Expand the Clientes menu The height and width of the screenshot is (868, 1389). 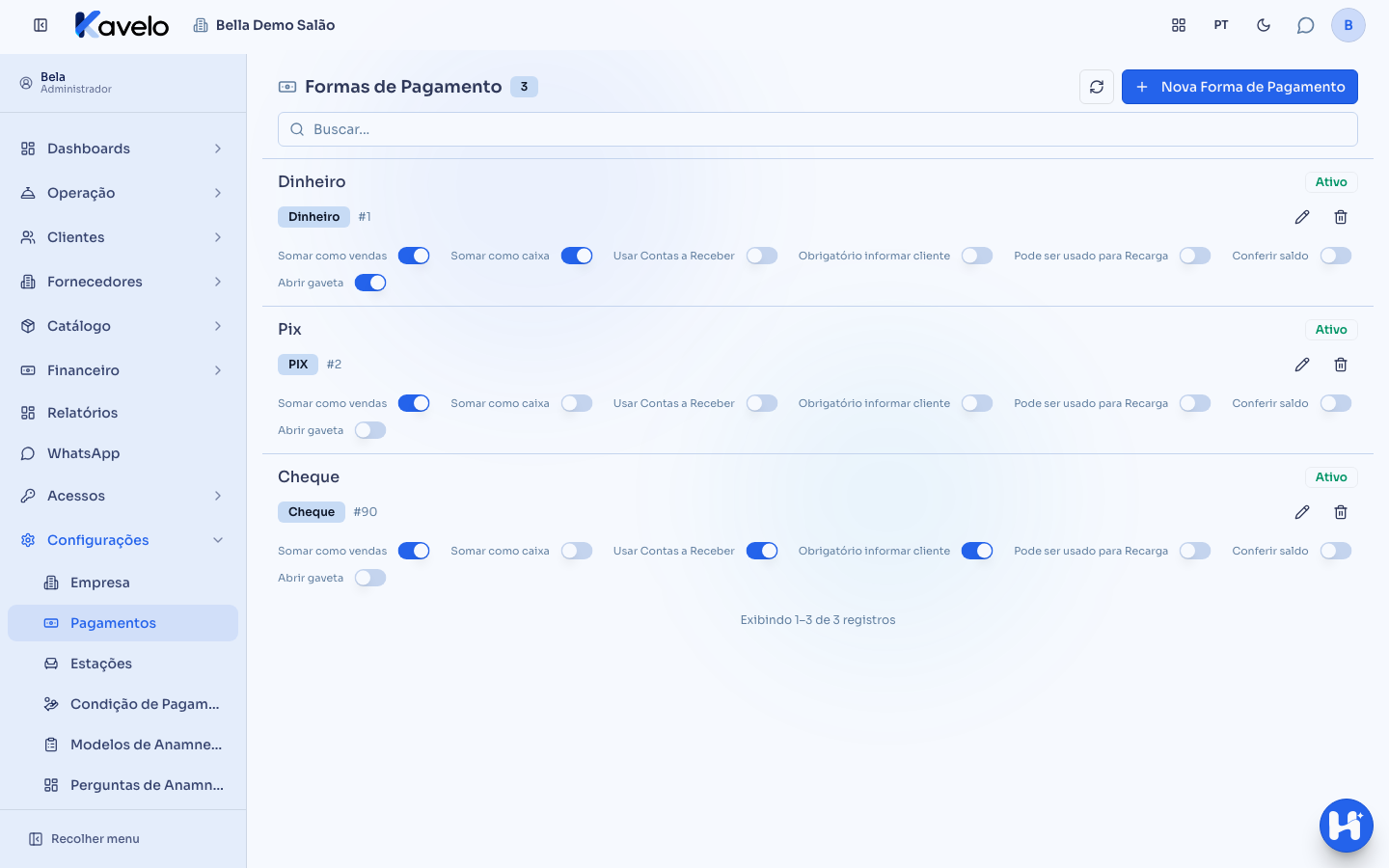coord(123,237)
